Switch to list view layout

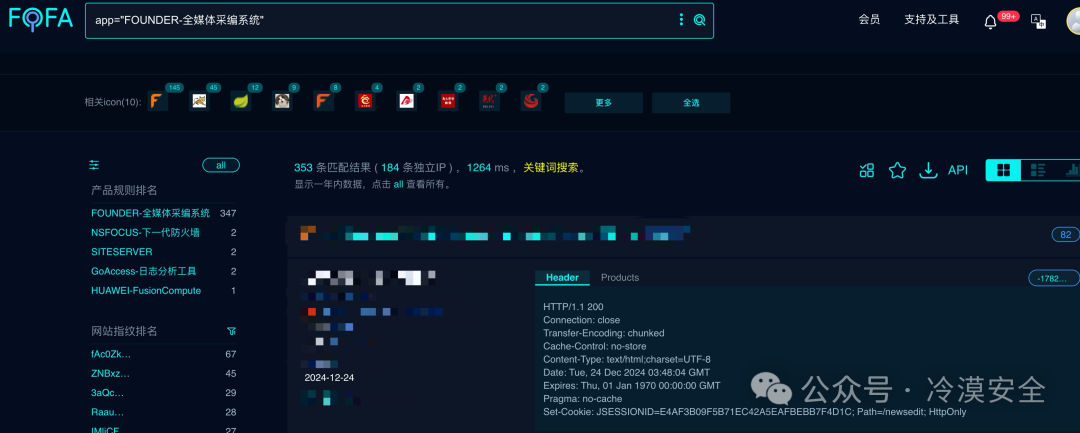[1038, 170]
